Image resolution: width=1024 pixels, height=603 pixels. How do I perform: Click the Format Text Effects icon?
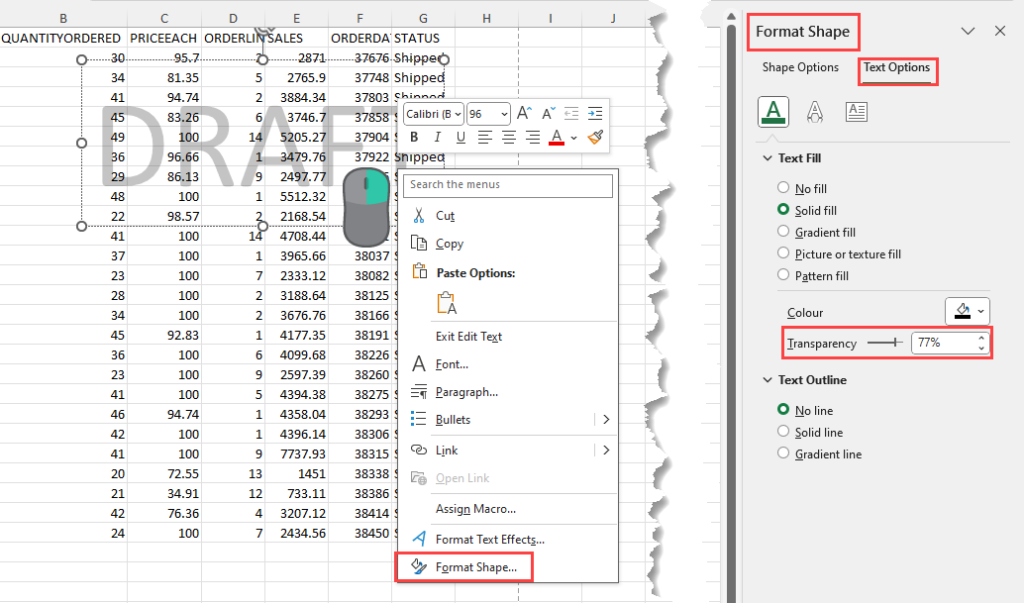(x=419, y=538)
